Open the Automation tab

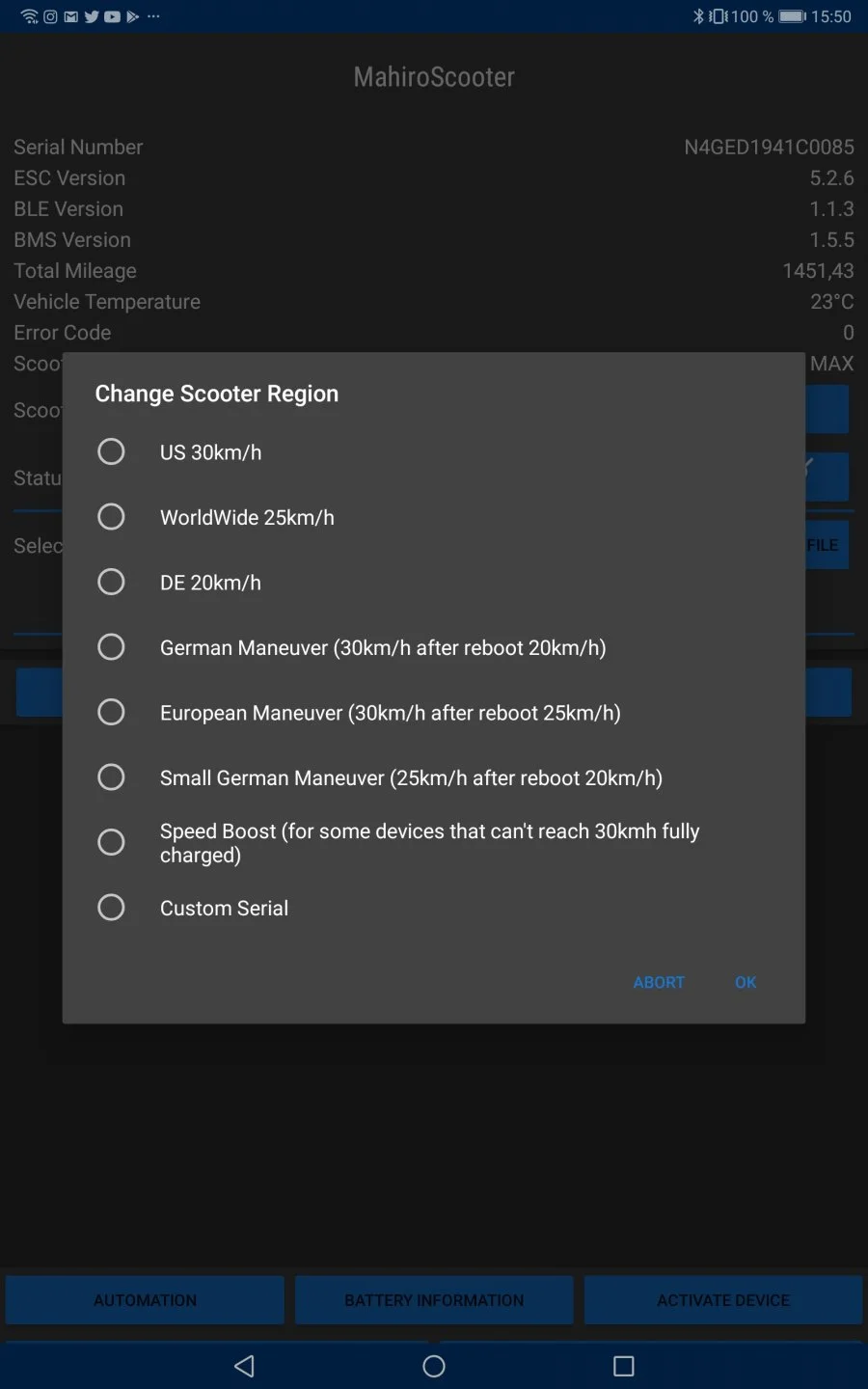(x=145, y=1300)
